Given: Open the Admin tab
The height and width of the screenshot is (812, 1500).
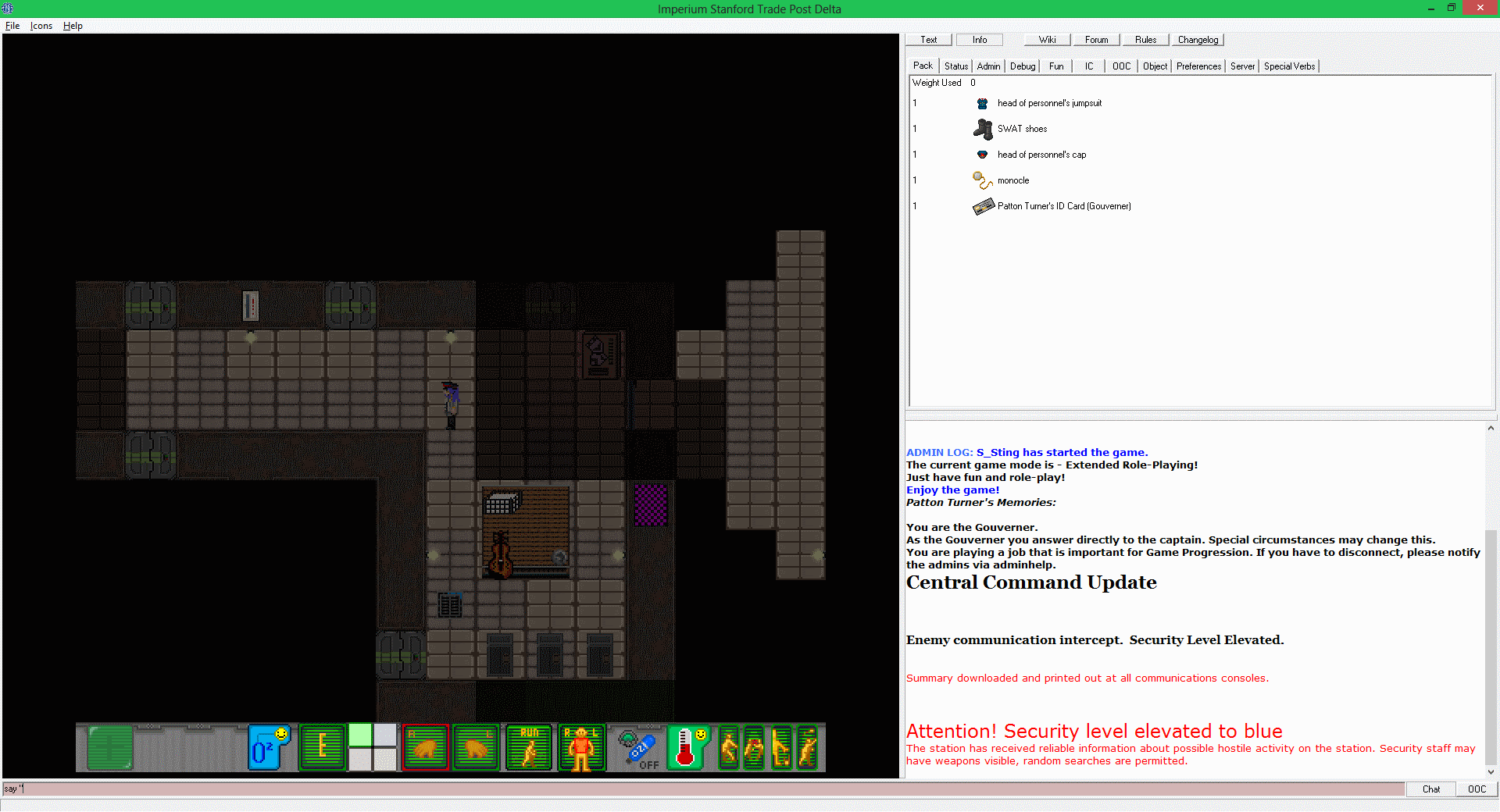Looking at the screenshot, I should [x=988, y=66].
